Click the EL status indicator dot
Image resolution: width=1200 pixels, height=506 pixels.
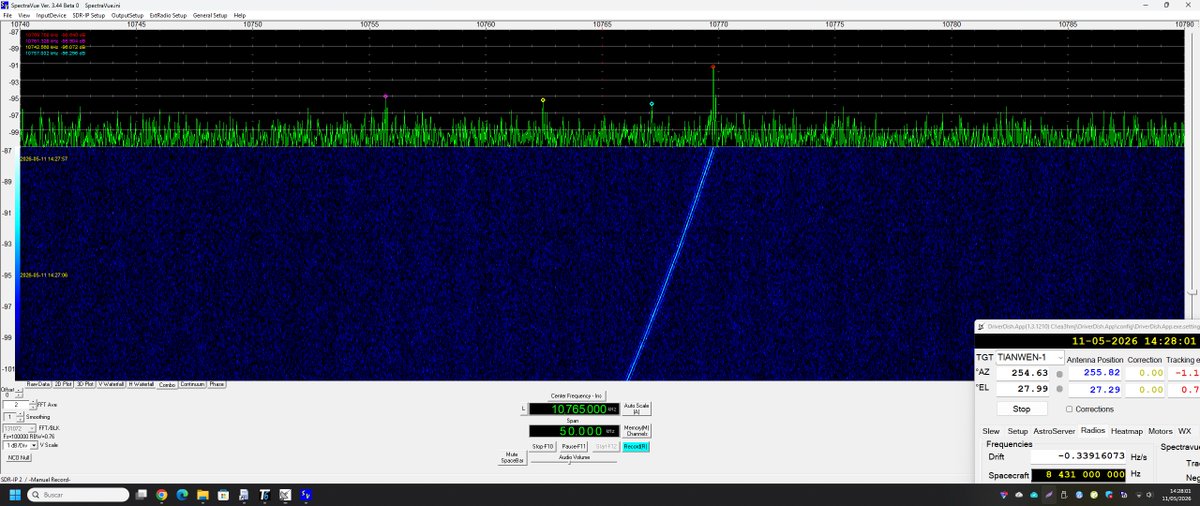point(1059,389)
